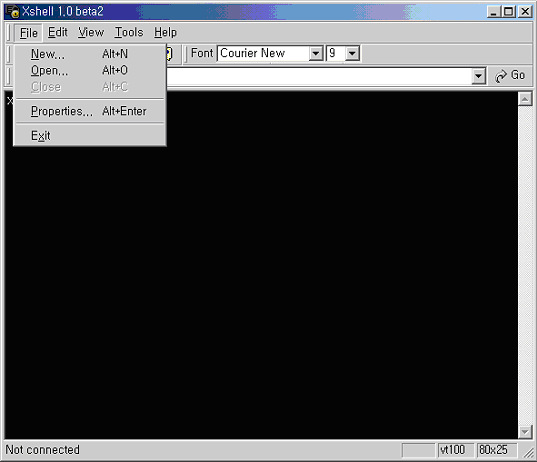Screen dimensions: 537x462
Task: Expand the Courier New font dropdown
Action: 315,53
